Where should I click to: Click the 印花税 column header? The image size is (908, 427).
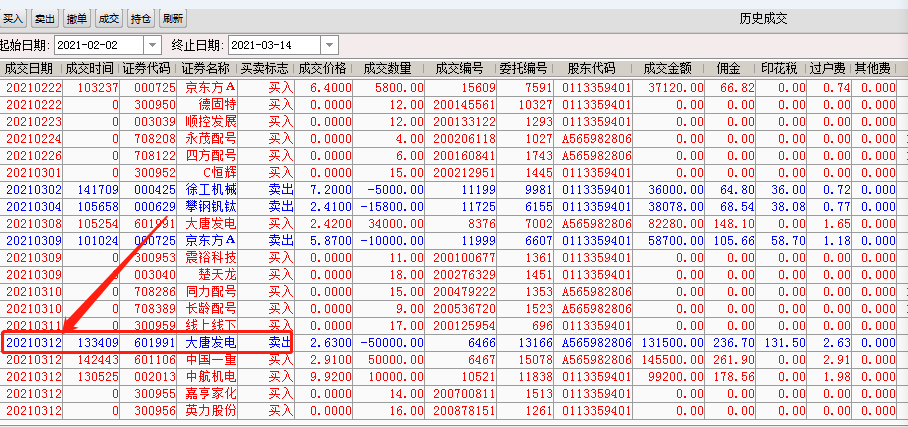click(785, 69)
